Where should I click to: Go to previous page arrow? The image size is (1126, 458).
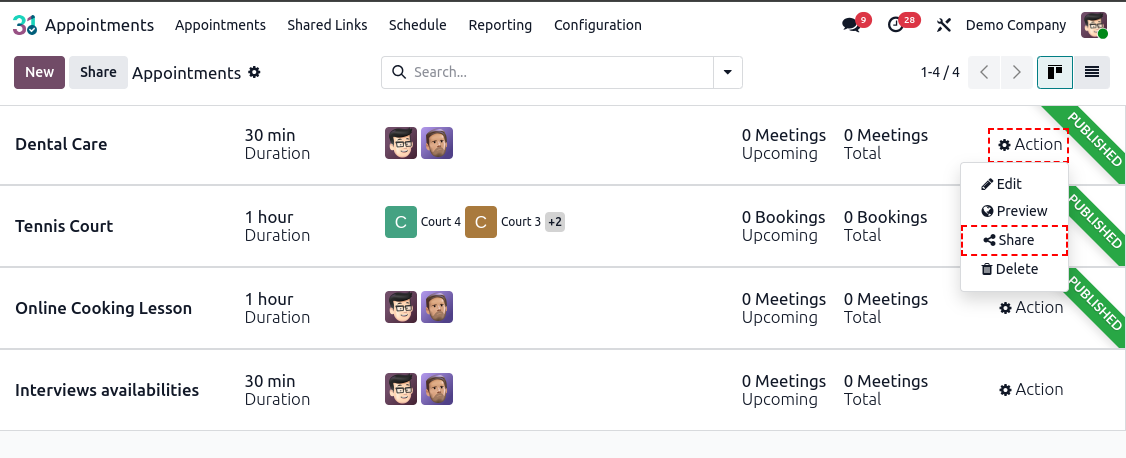click(x=985, y=73)
